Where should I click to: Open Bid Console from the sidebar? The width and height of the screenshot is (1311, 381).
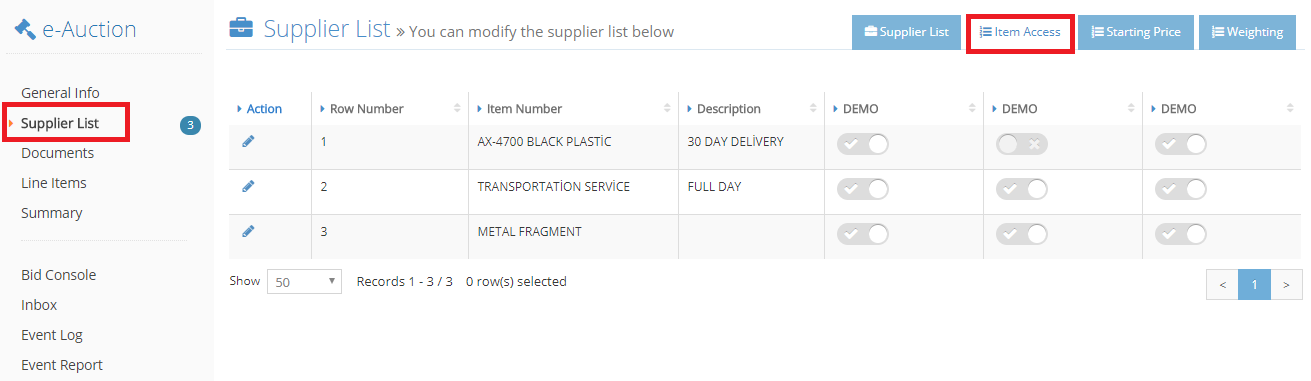[59, 275]
